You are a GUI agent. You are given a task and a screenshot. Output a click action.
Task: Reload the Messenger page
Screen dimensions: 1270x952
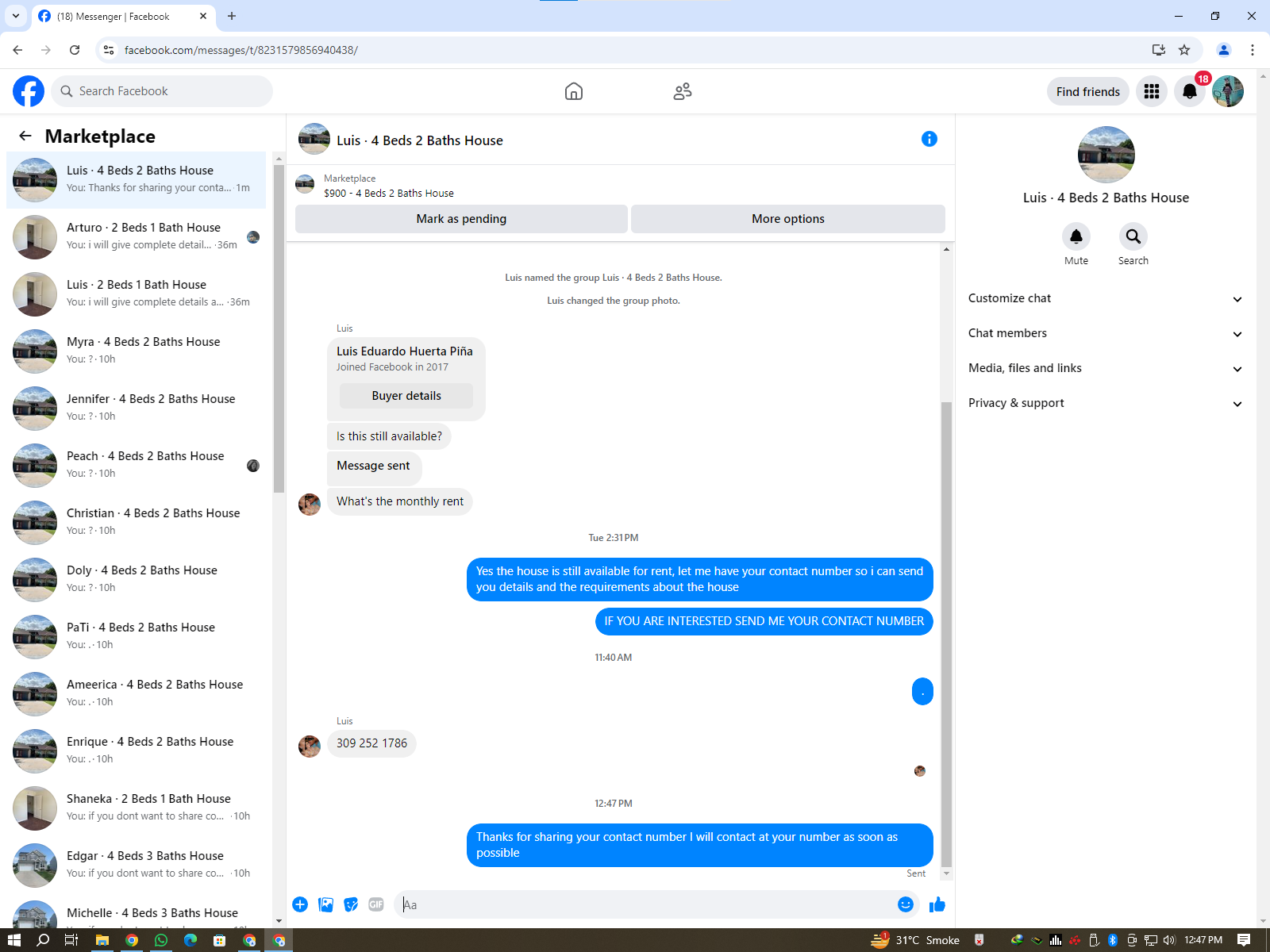tap(75, 50)
